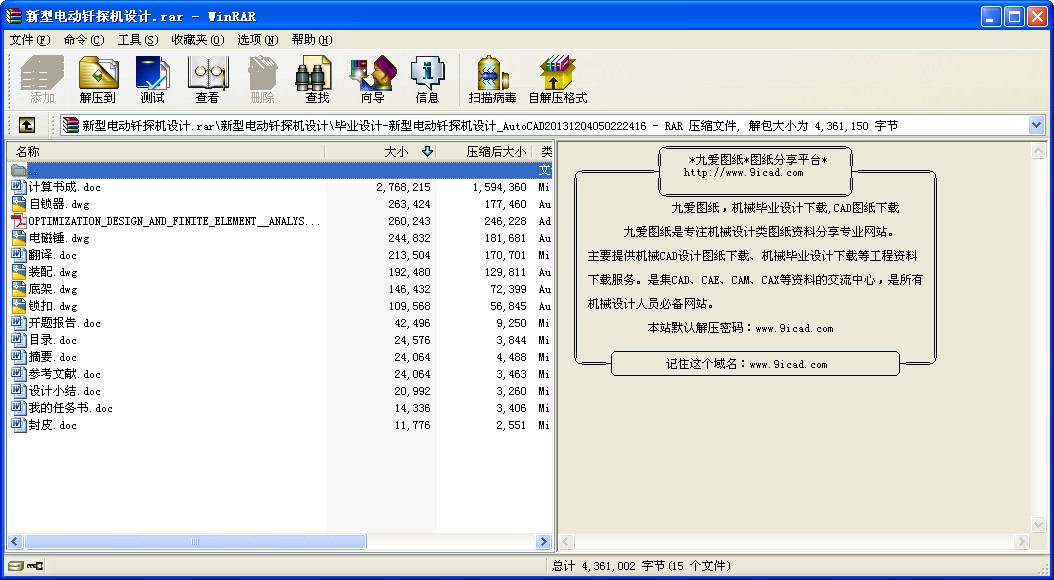Screen dimensions: 1054x580
Task: Click the 目录.doc file icon
Action: coord(19,340)
